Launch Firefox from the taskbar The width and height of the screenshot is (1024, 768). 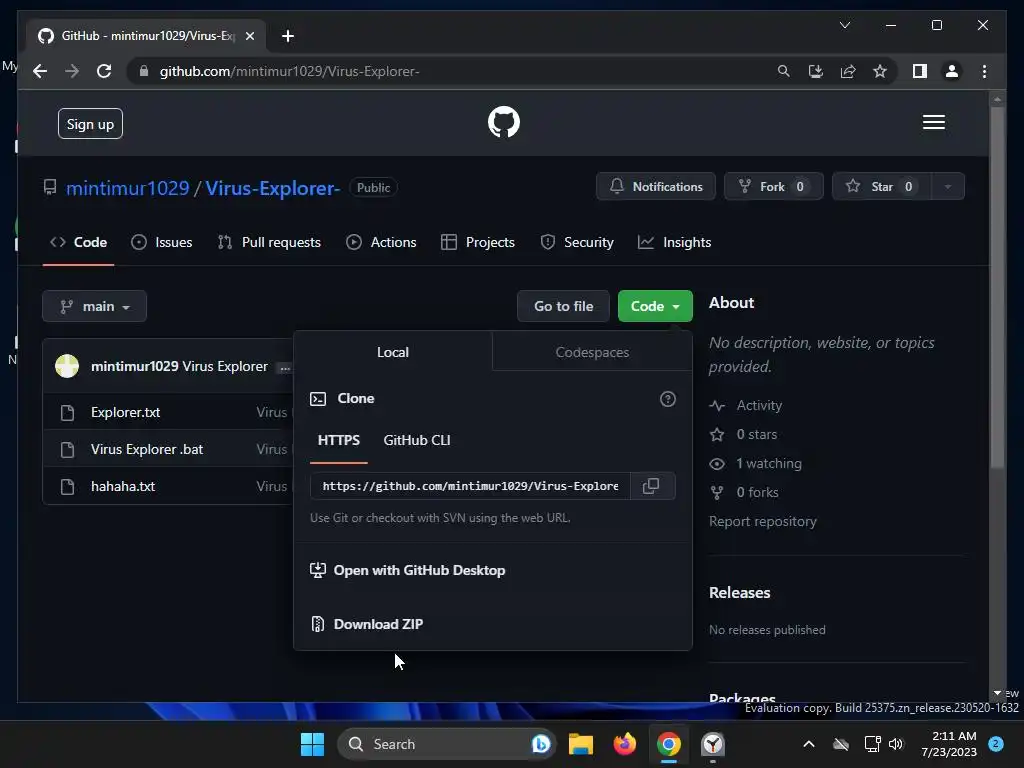point(625,744)
